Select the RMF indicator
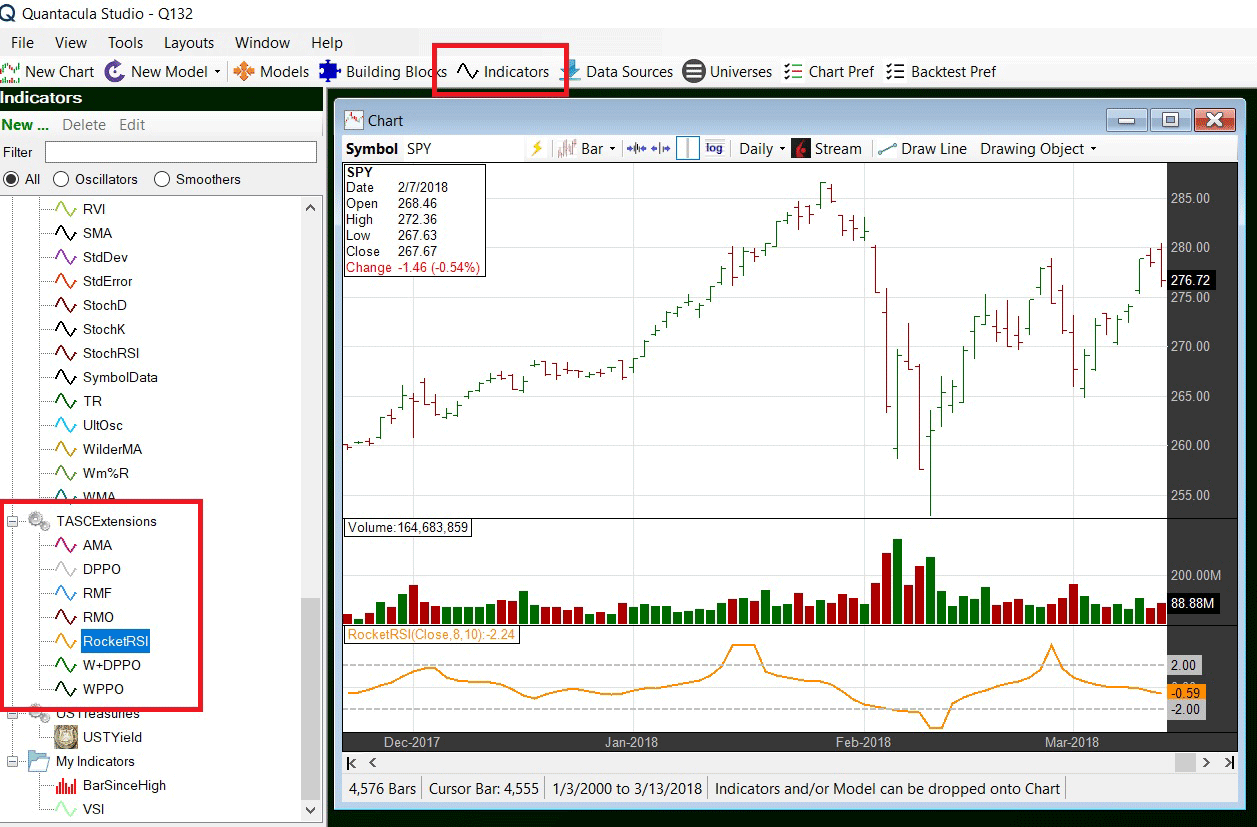This screenshot has width=1257, height=827. (x=97, y=593)
